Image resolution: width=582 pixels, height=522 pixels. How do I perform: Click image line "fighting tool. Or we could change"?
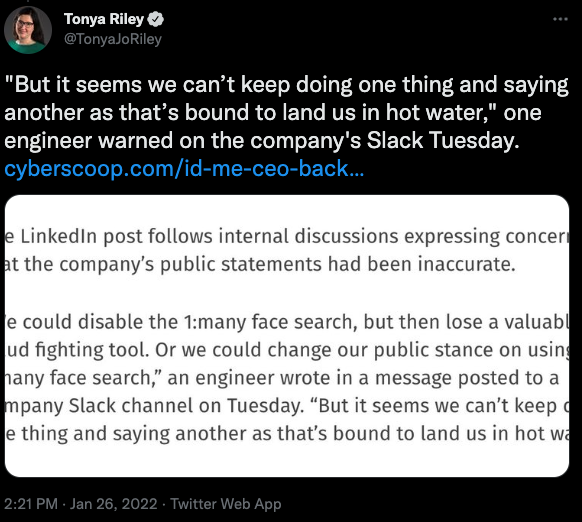pyautogui.click(x=287, y=350)
